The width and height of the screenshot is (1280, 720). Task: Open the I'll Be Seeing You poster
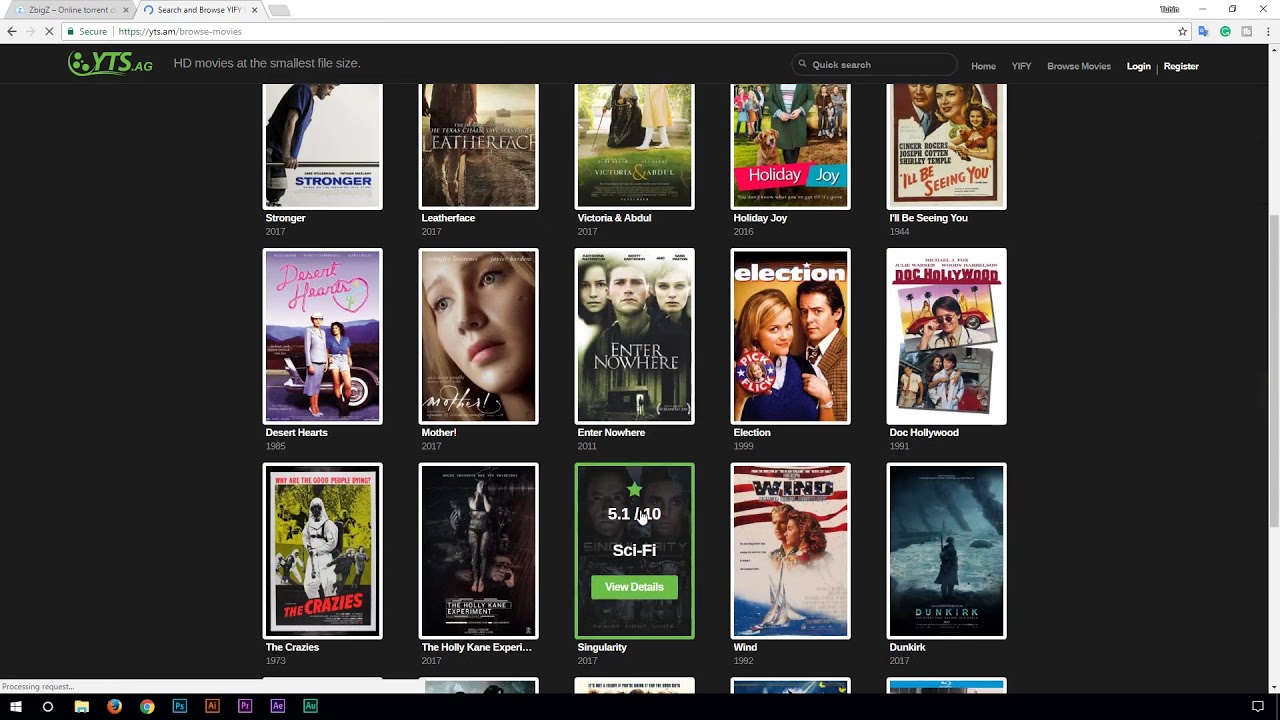pyautogui.click(x=946, y=146)
